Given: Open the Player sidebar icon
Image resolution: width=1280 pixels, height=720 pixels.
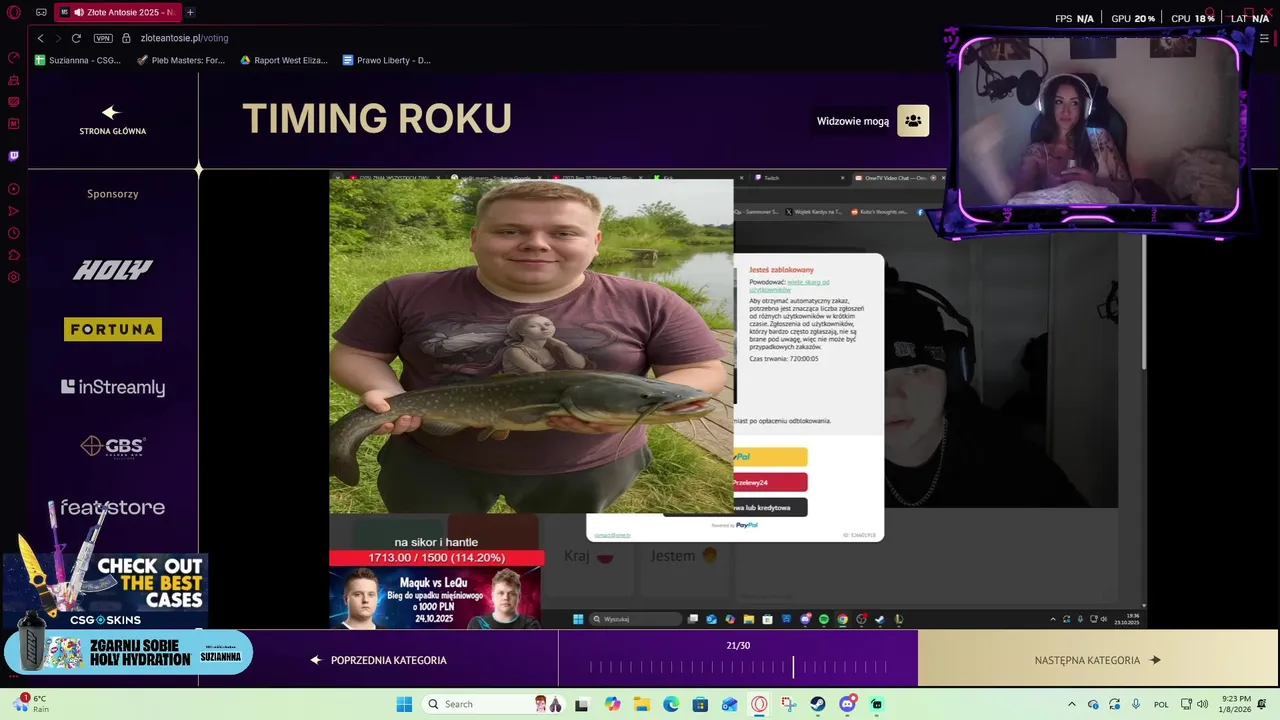Looking at the screenshot, I should pos(14,189).
